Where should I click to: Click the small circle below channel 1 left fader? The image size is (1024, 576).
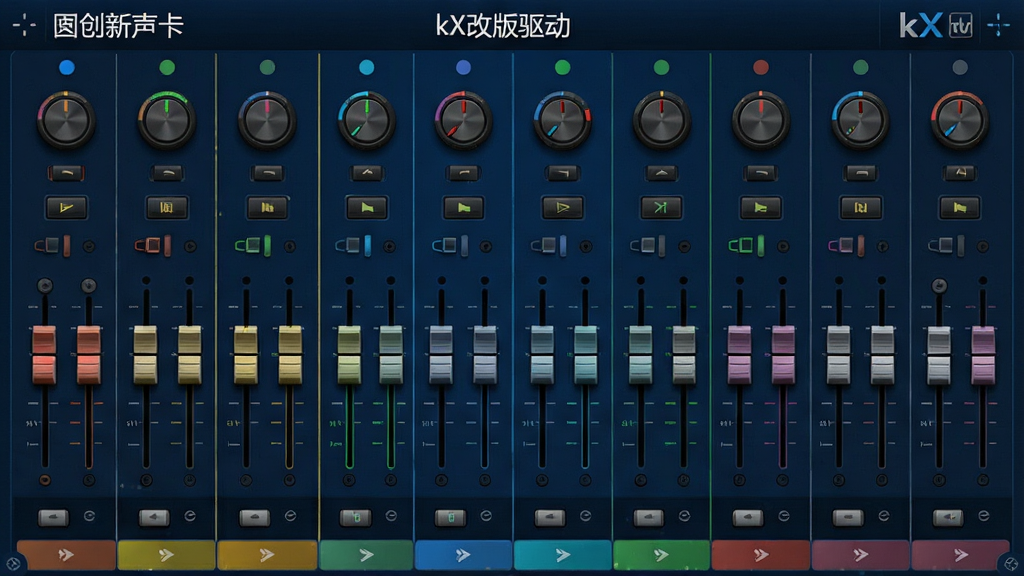coord(44,480)
